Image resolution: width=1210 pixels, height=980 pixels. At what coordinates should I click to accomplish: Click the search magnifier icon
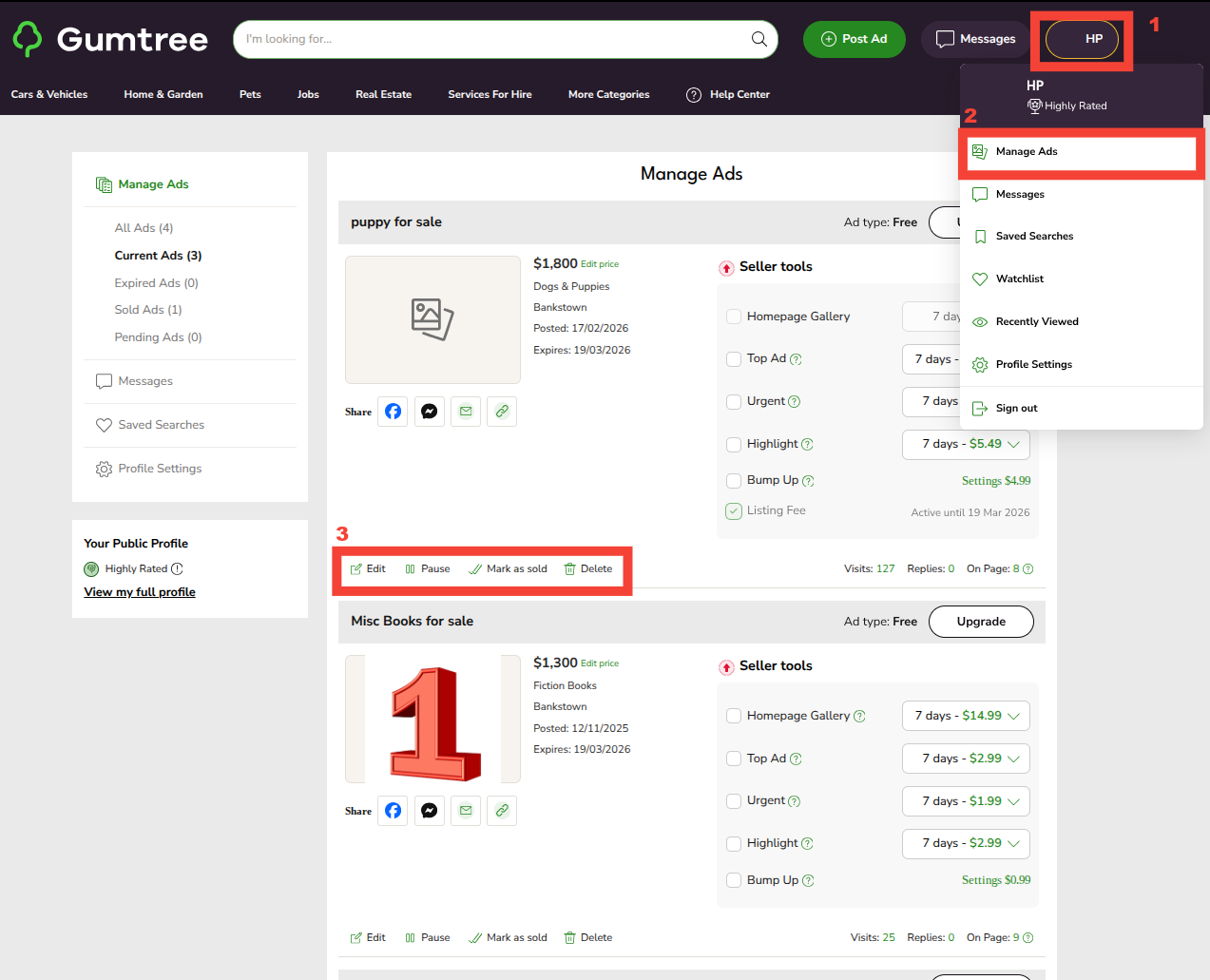click(x=759, y=39)
